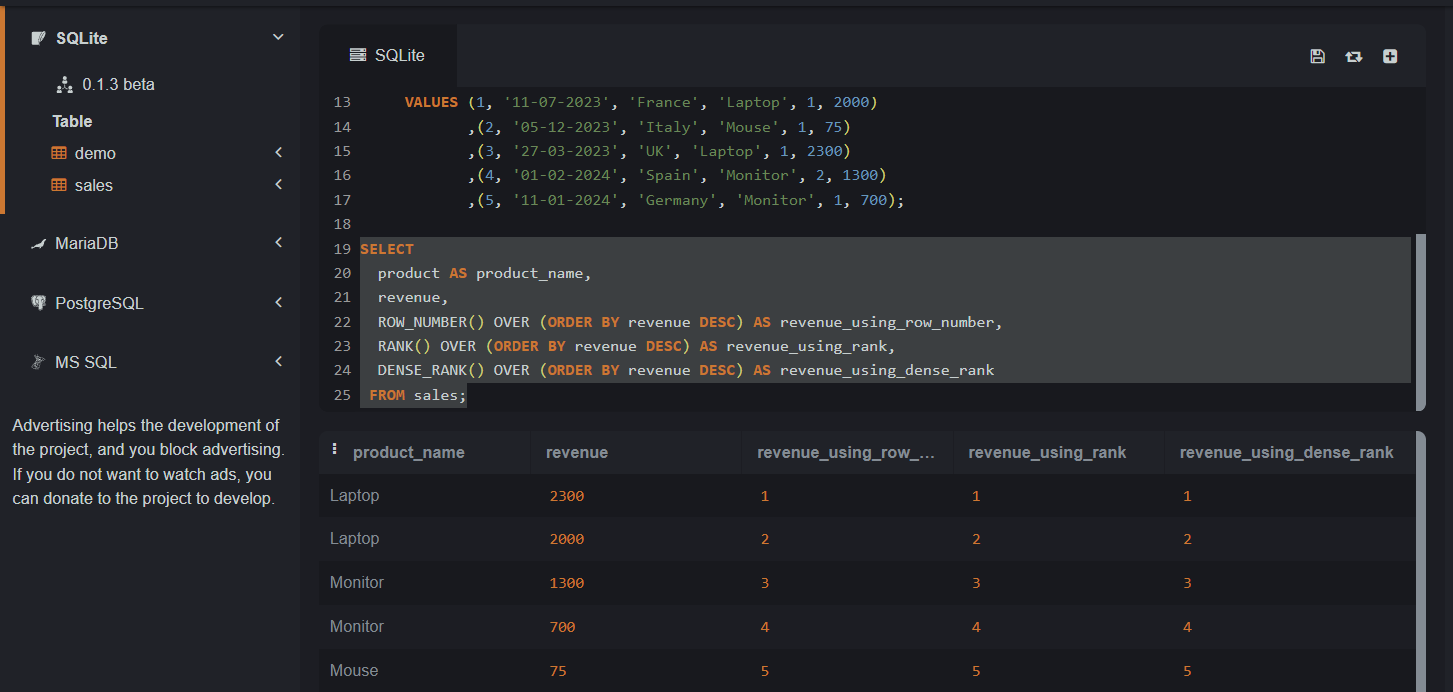
Task: Click the Laptop cell with revenue 2300
Action: pos(355,495)
